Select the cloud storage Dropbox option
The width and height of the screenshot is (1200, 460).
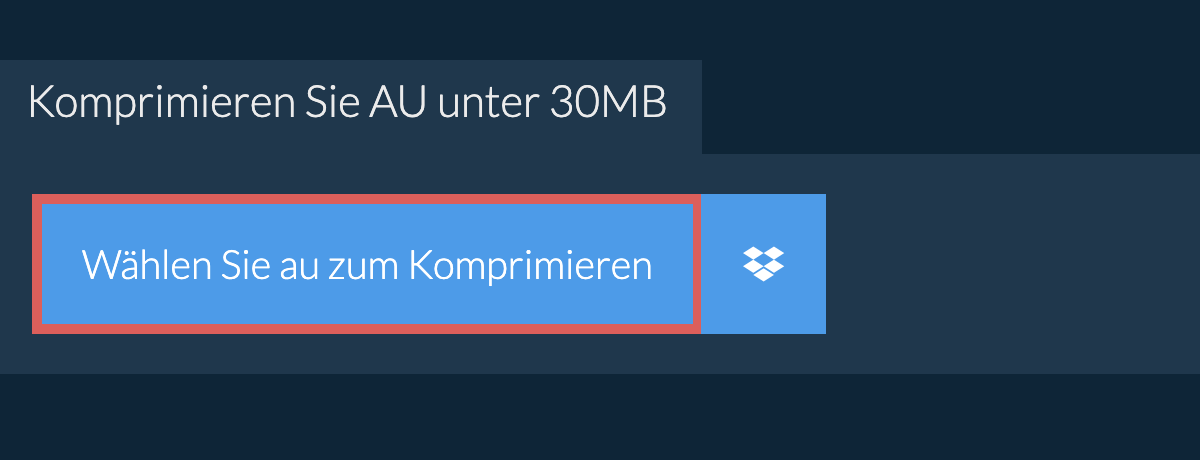tap(764, 264)
